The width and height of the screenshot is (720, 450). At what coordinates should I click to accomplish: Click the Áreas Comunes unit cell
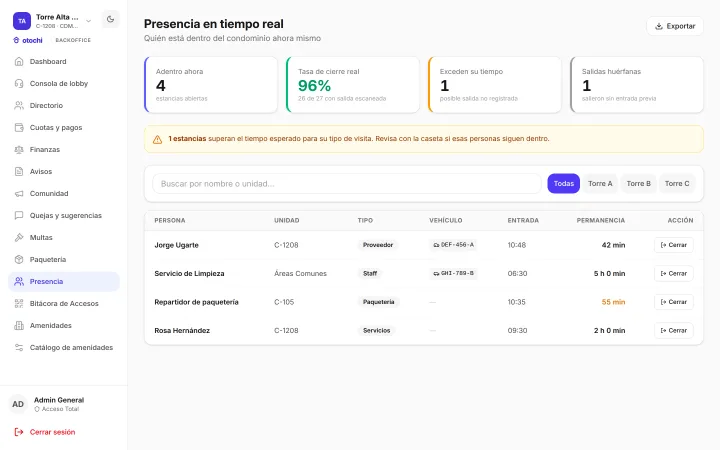[300, 274]
